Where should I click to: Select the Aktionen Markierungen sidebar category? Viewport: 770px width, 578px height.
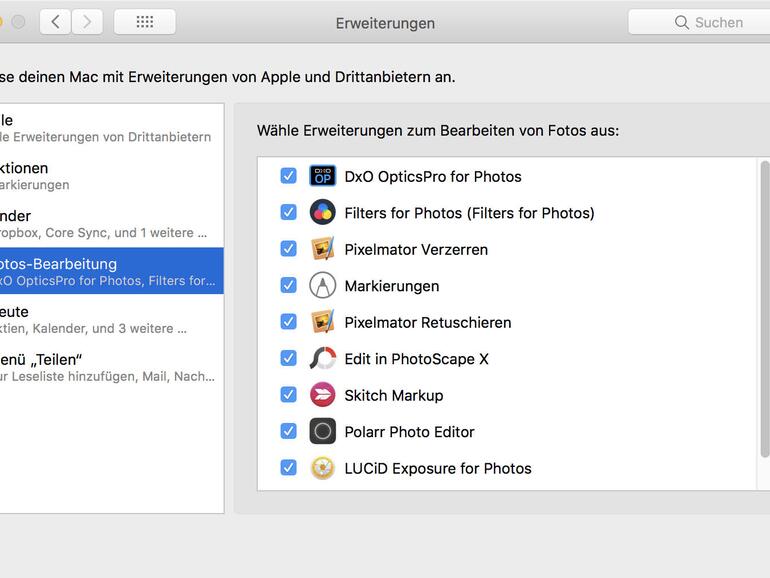pos(111,176)
